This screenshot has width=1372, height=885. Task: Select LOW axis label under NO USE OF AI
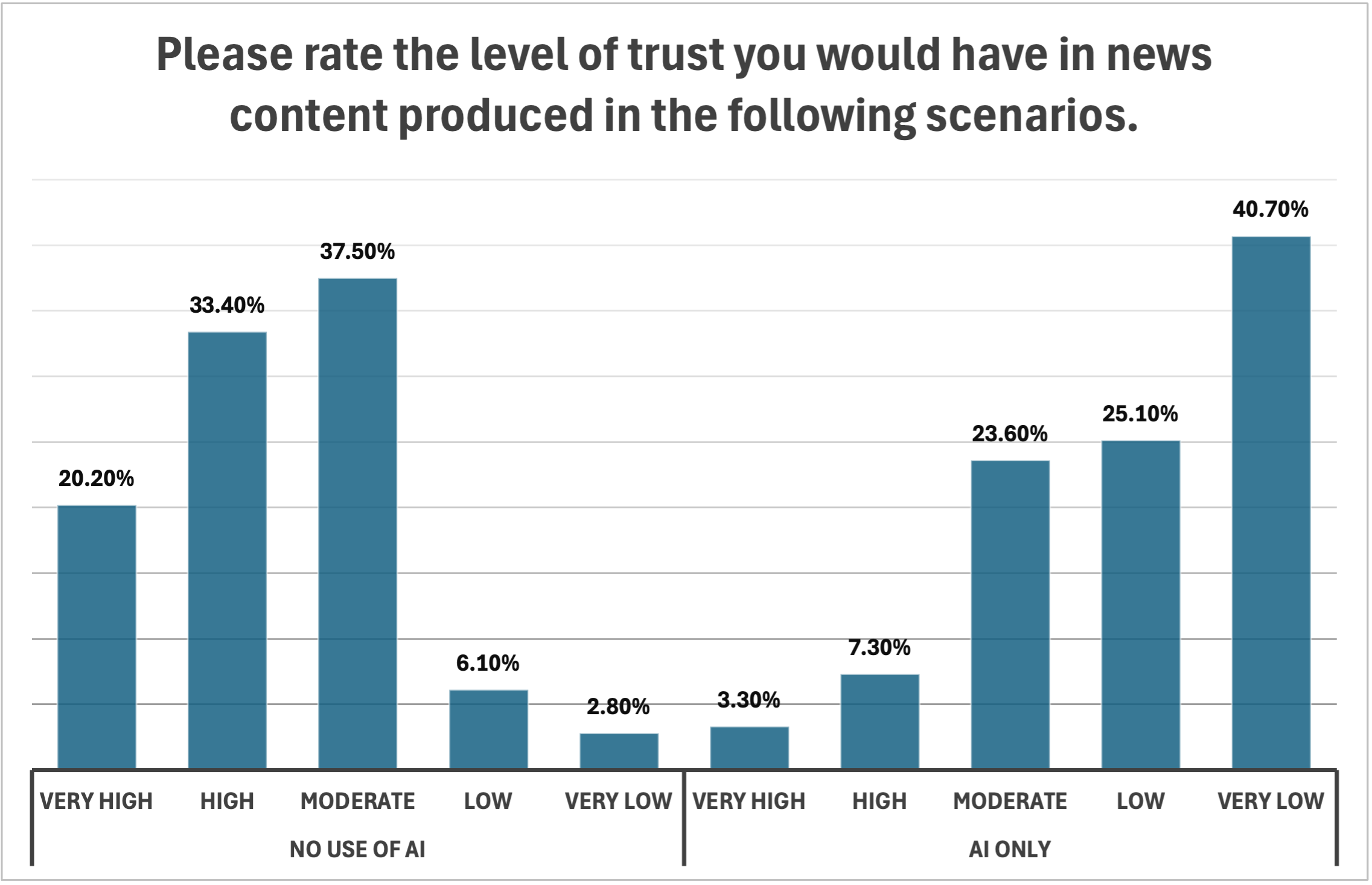click(488, 801)
